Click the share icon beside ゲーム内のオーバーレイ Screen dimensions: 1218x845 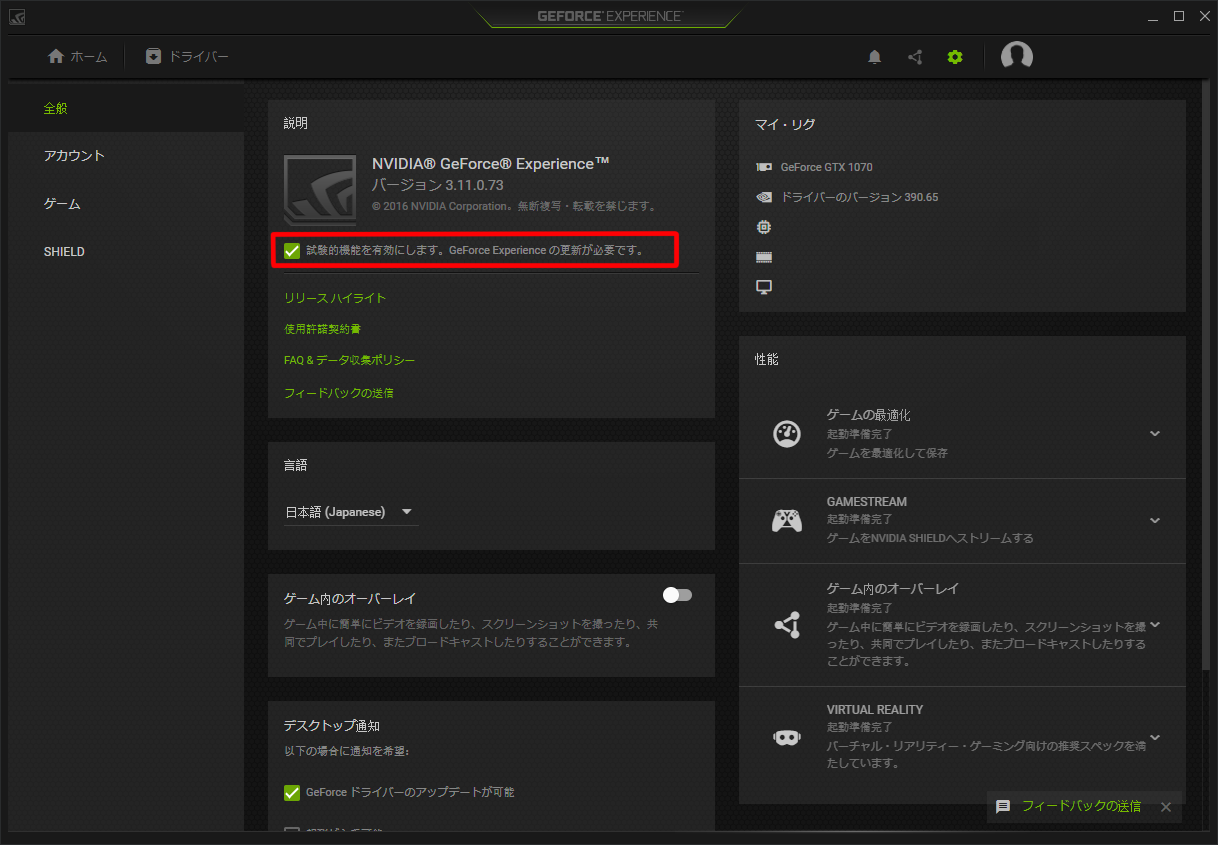tap(787, 625)
